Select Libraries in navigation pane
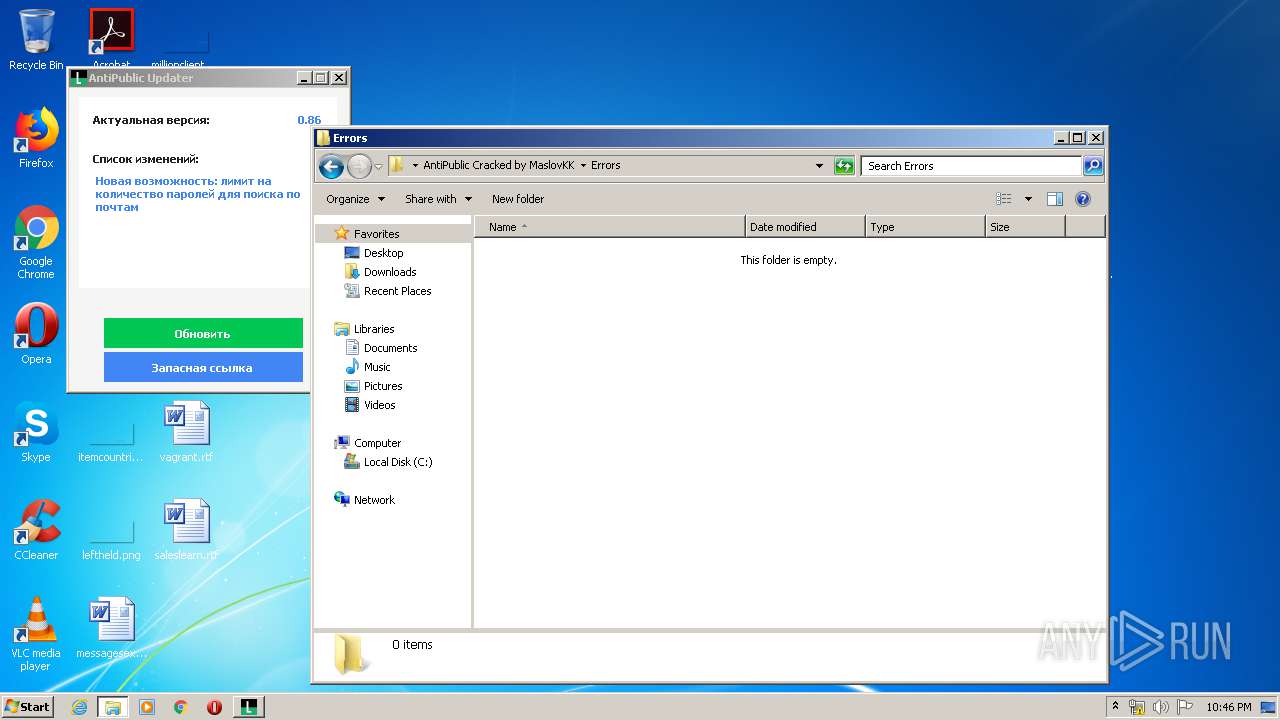This screenshot has width=1280, height=720. pos(374,329)
